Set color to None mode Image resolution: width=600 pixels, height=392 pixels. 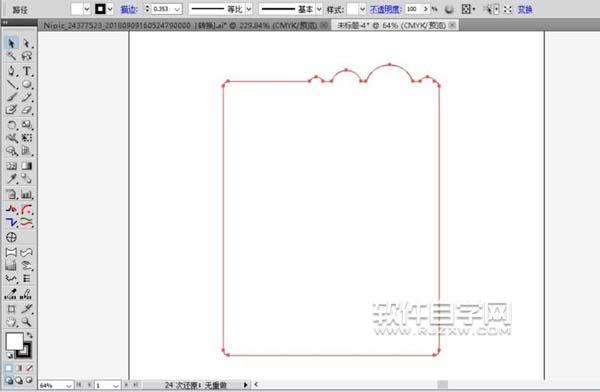click(x=29, y=368)
